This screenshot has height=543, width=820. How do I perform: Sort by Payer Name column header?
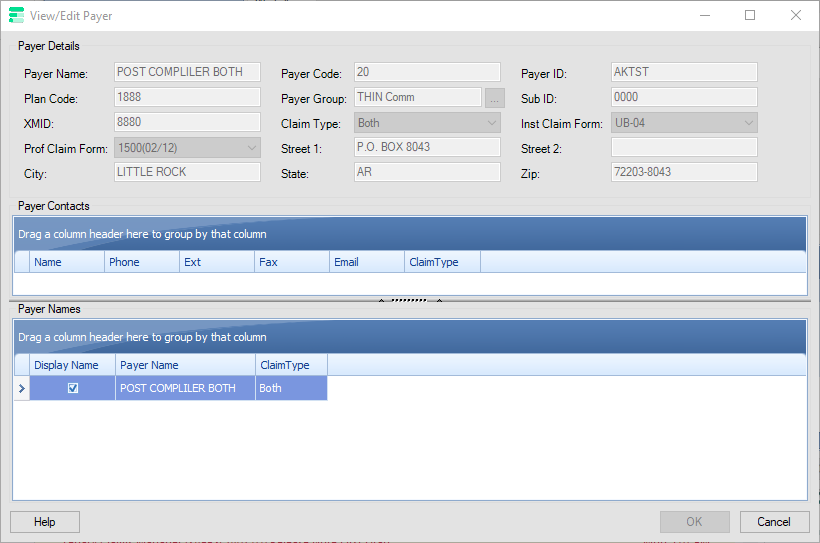click(185, 365)
